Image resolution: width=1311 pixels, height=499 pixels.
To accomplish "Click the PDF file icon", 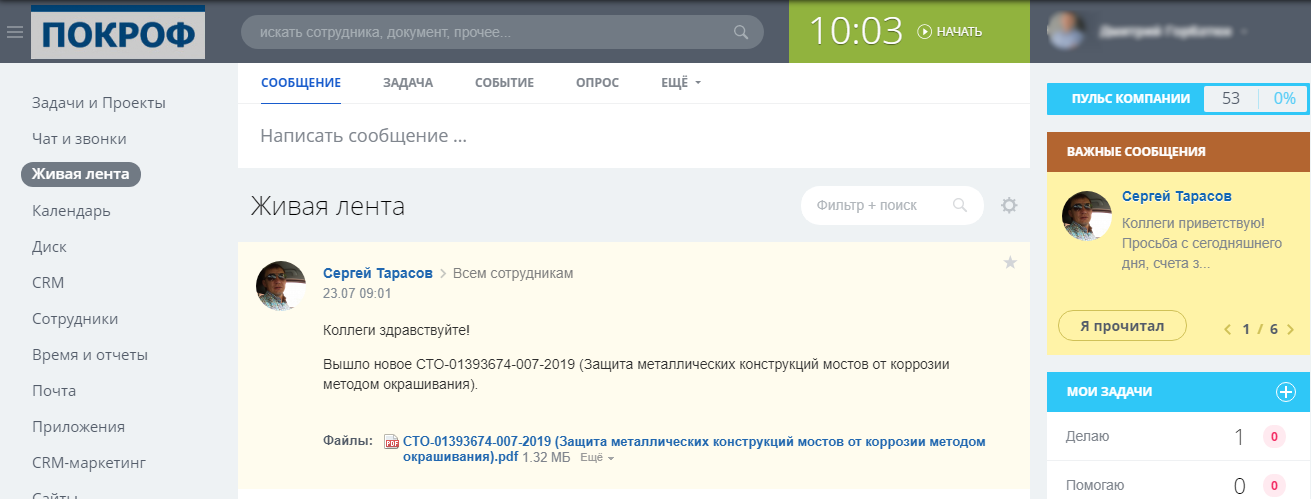I will pos(392,442).
